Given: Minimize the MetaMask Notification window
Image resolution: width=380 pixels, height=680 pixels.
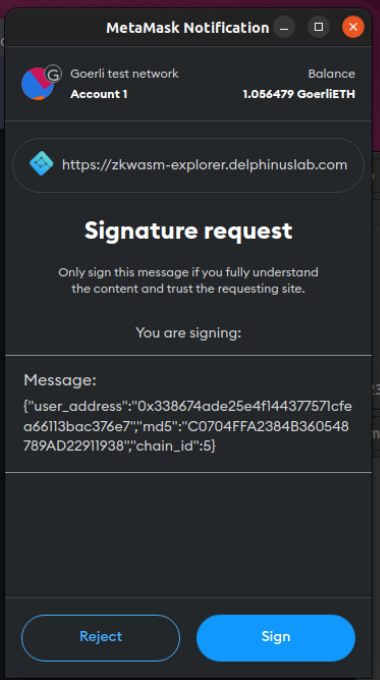Looking at the screenshot, I should [284, 27].
